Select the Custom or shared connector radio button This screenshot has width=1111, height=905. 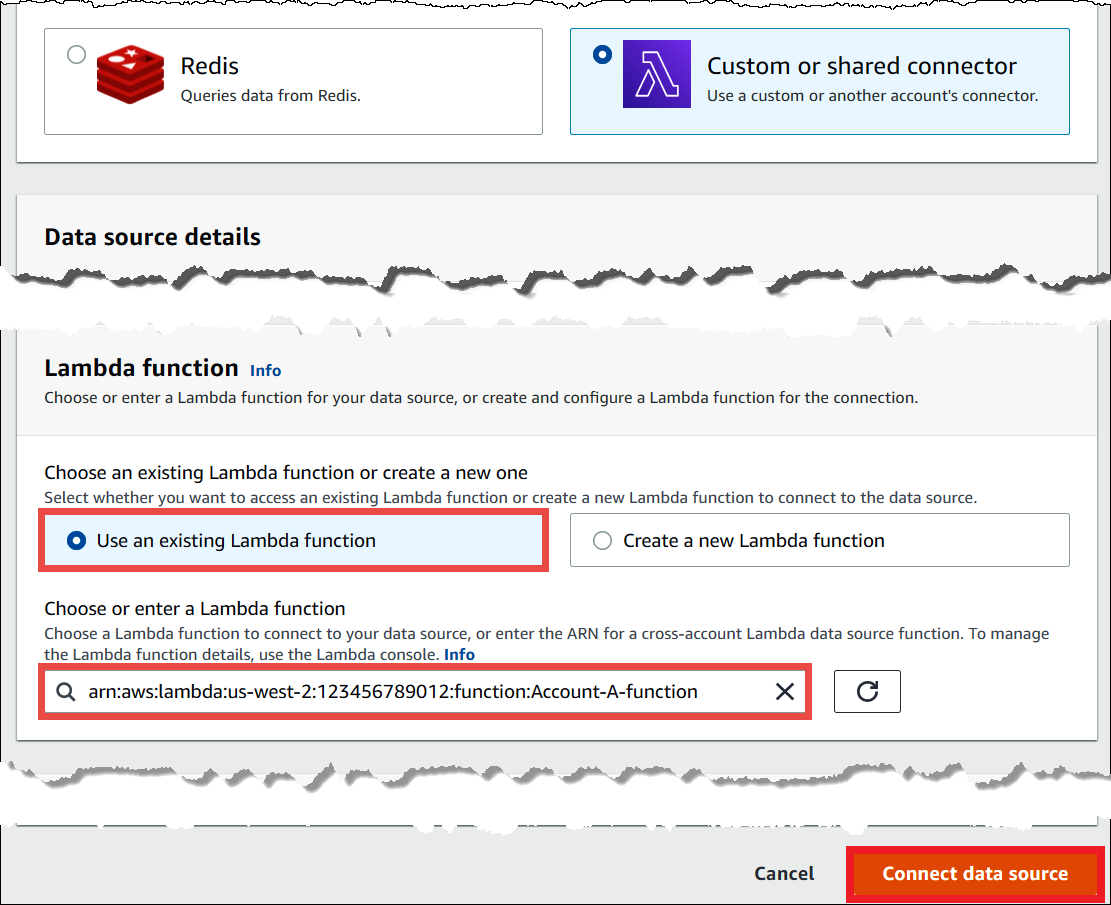(602, 55)
